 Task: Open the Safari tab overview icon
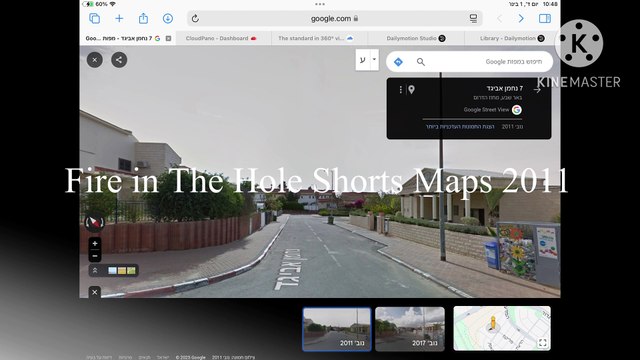(94, 18)
